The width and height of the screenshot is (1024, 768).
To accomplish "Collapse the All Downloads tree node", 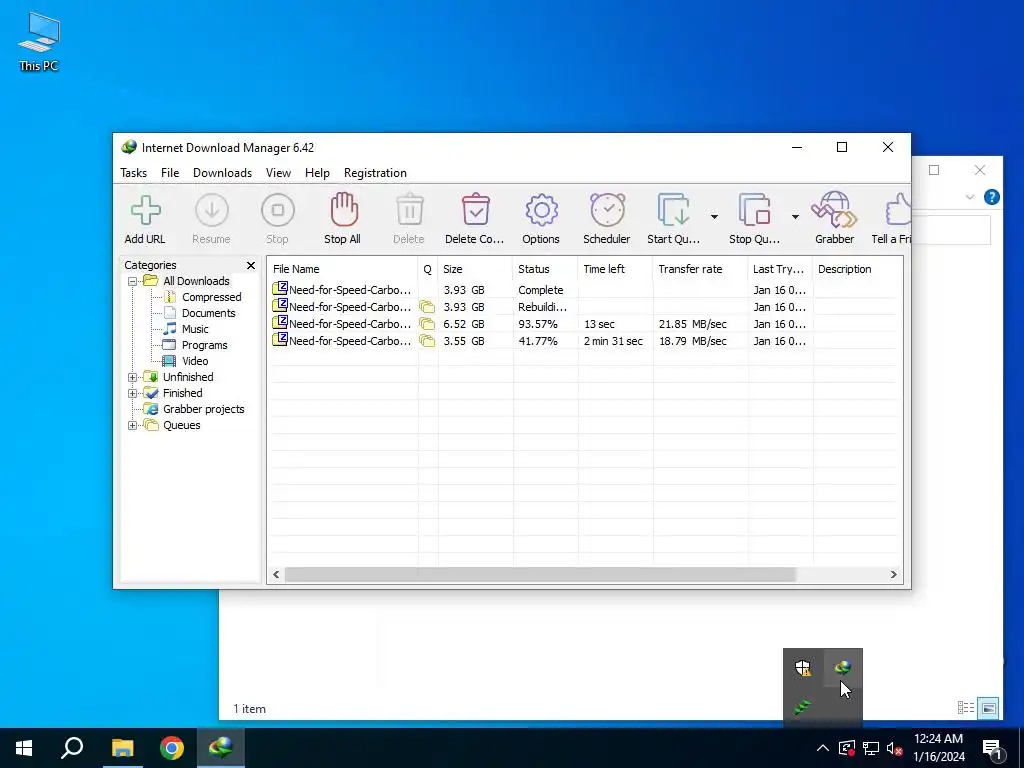I will [133, 281].
